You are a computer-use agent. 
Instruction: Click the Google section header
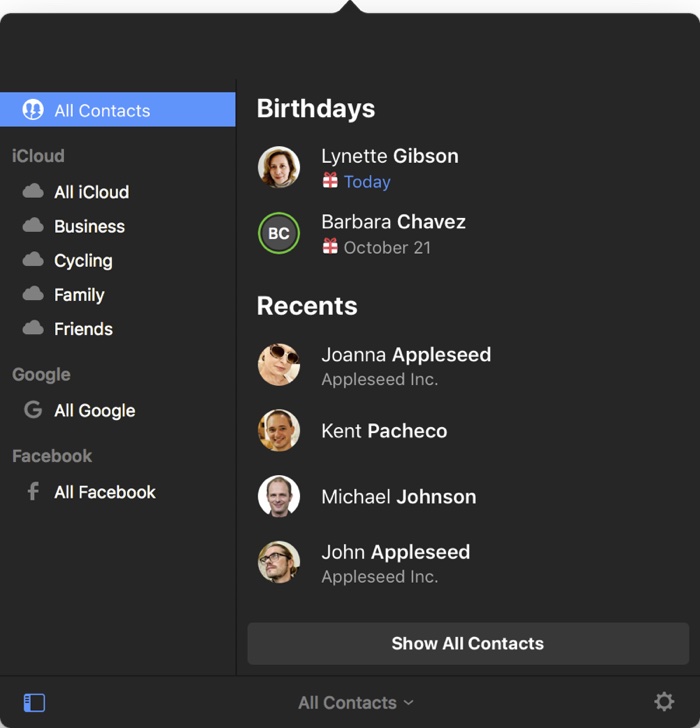[x=41, y=375]
